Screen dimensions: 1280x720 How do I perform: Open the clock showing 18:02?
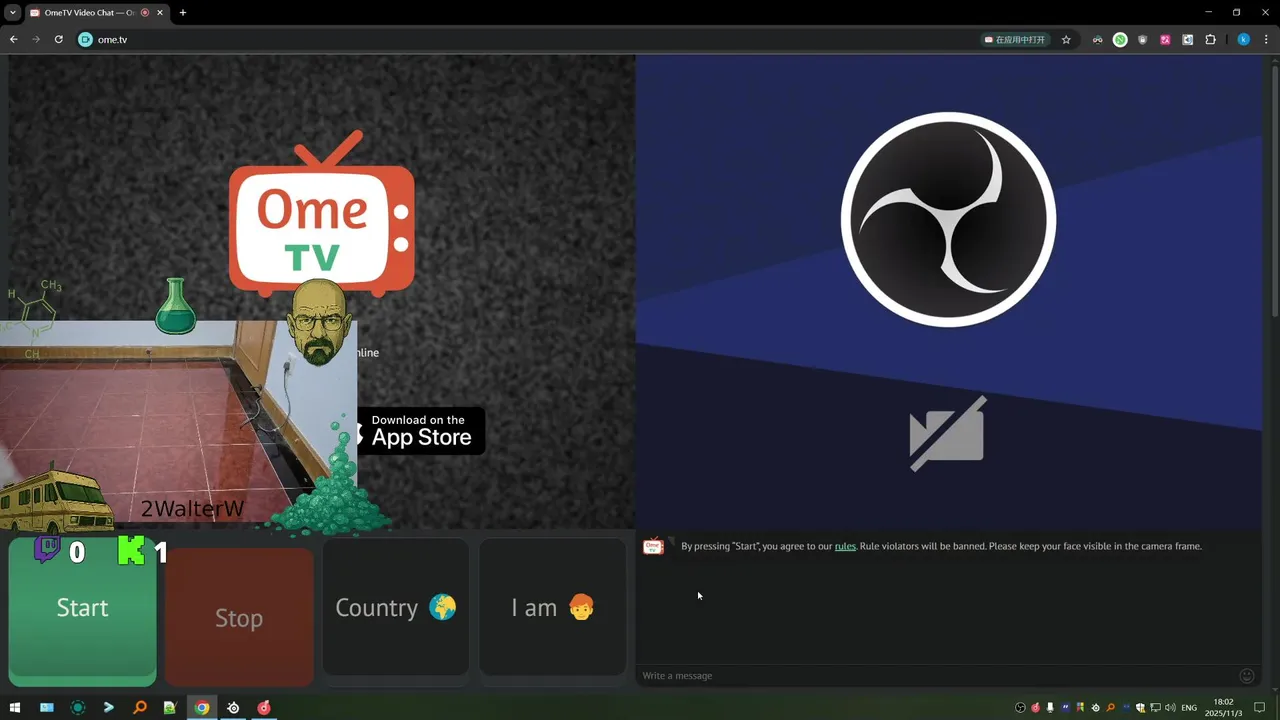(1223, 708)
